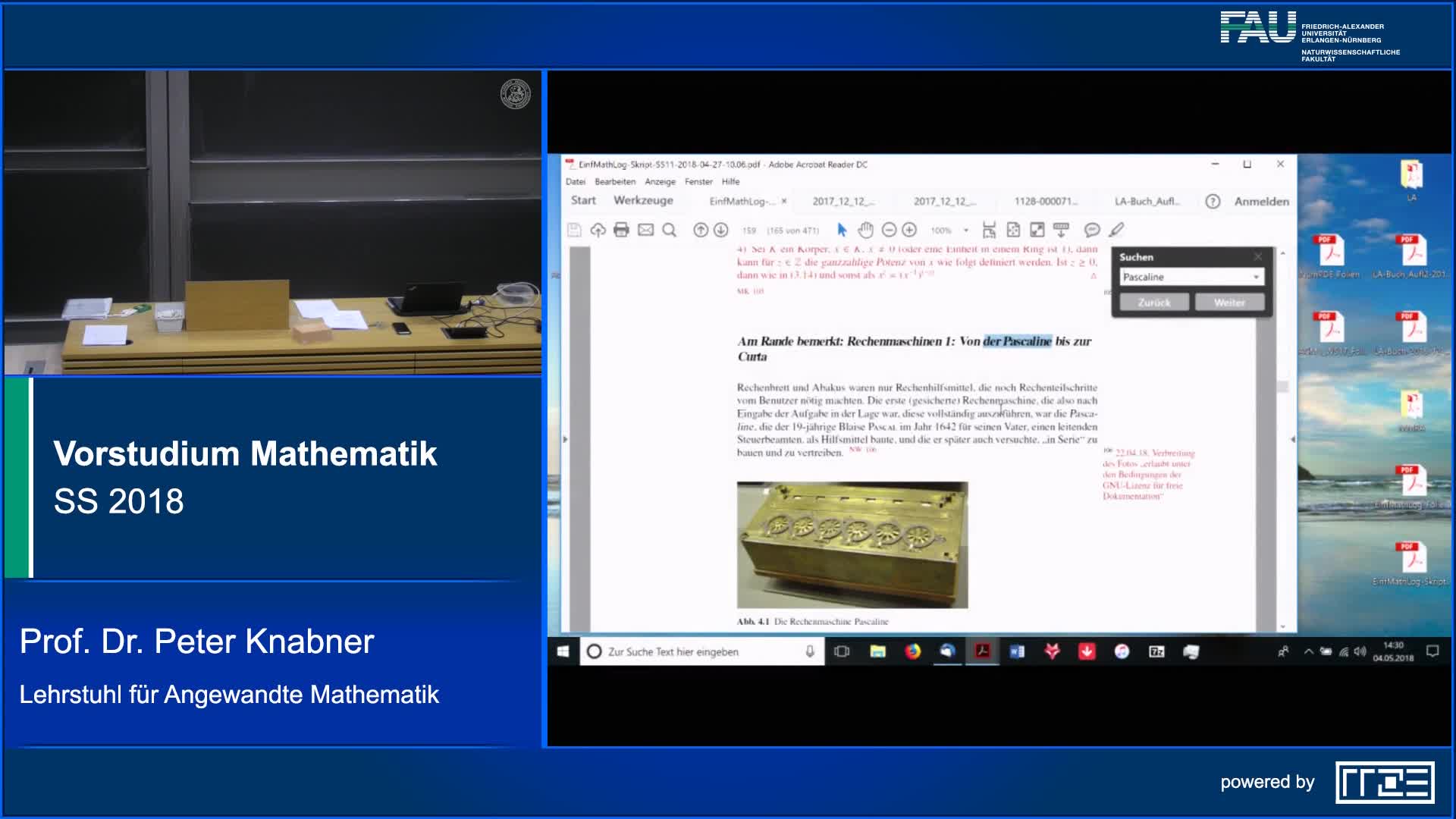Screen dimensions: 1456x819
Task: Toggle fit-to-page view icon
Action: pos(1013,230)
